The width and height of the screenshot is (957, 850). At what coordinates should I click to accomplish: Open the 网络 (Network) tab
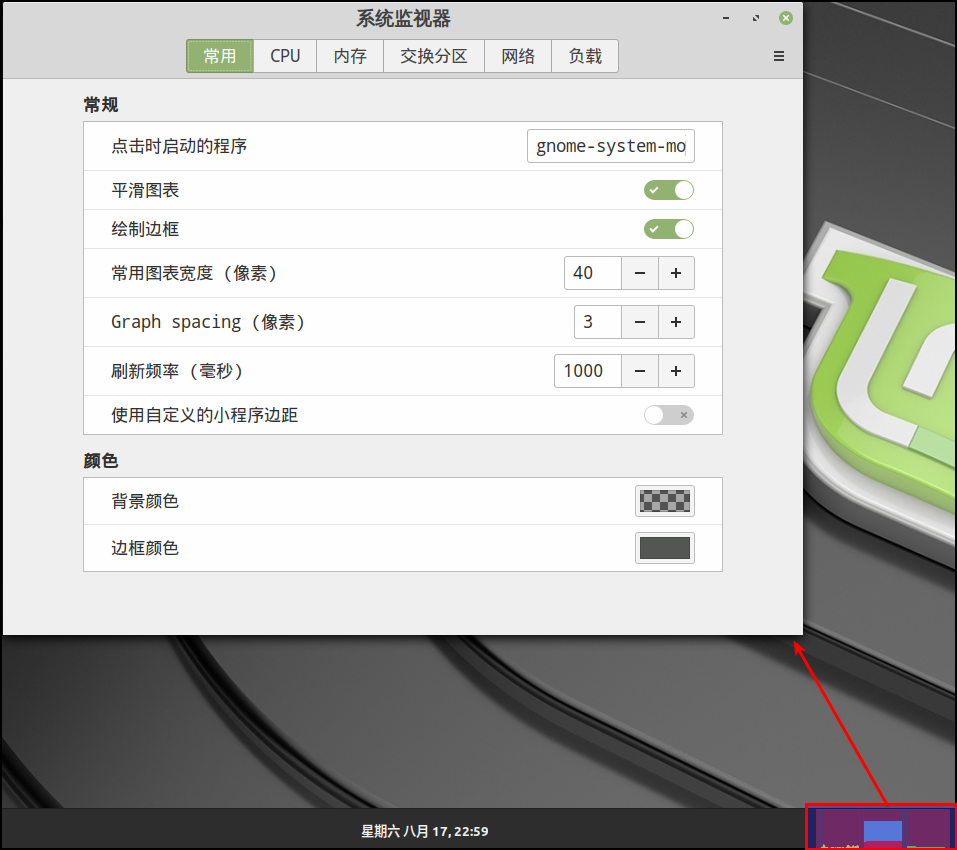click(518, 56)
